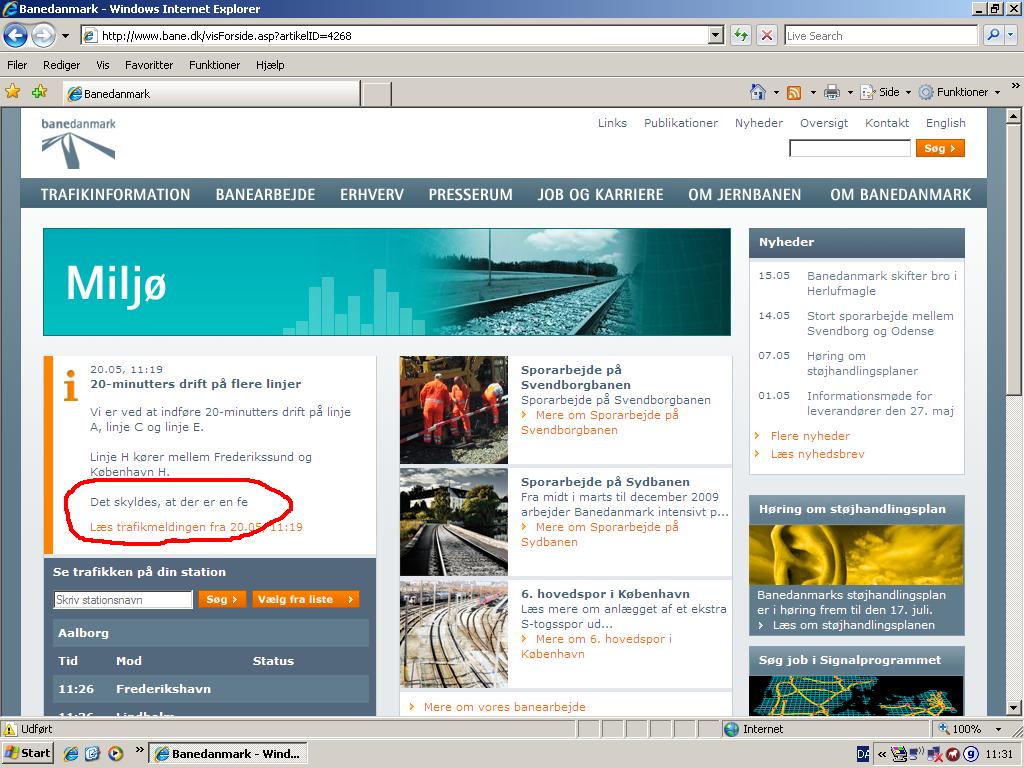Viewport: 1024px width, 768px height.
Task: Click the Banedanmark taskbar window button
Action: tap(228, 754)
